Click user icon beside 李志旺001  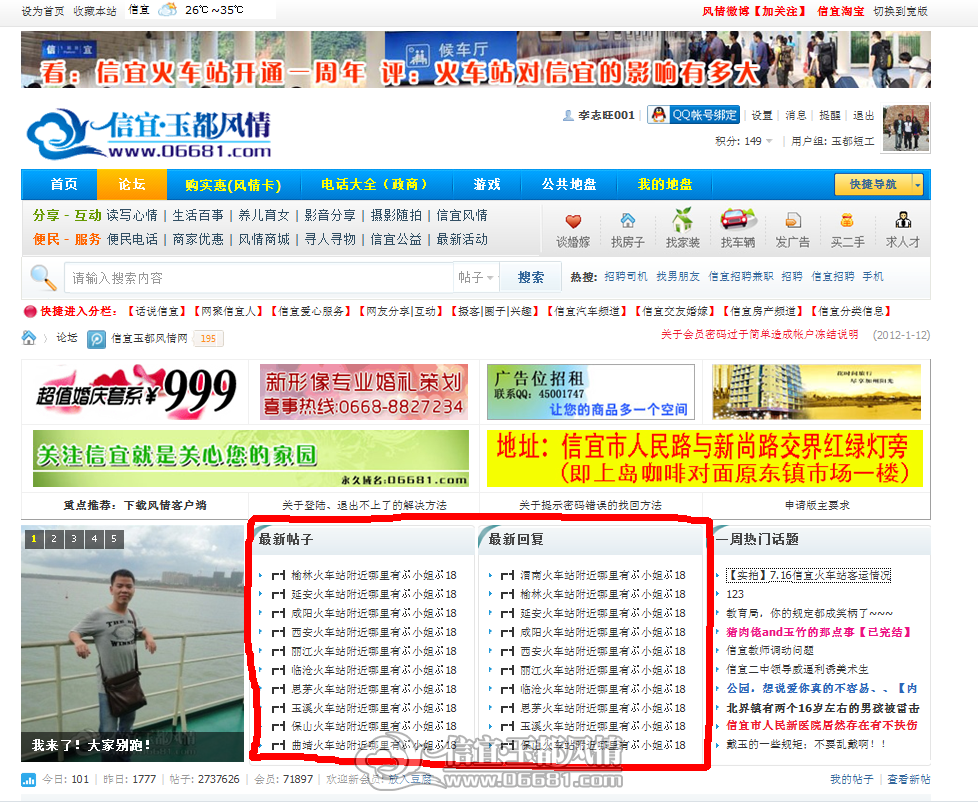[x=568, y=115]
